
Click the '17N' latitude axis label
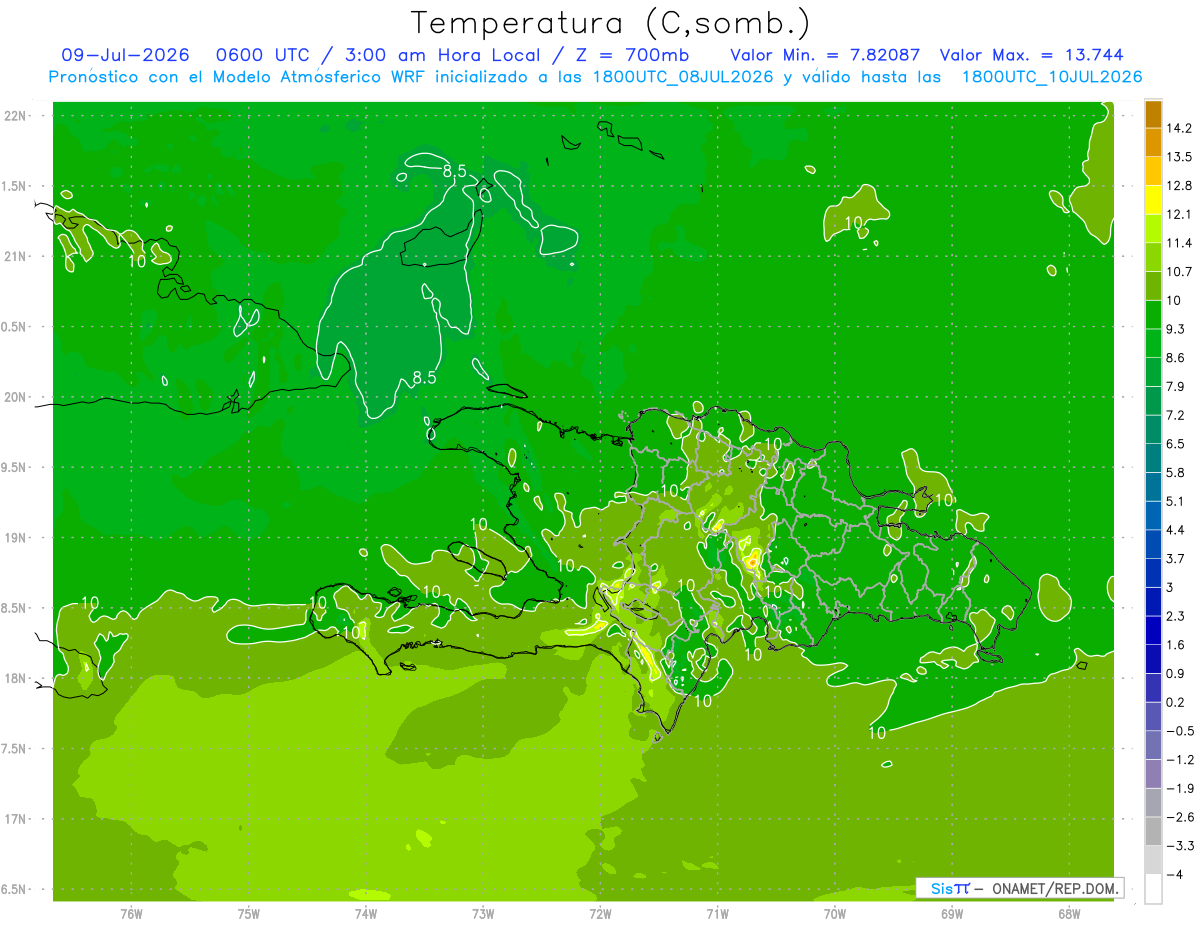coord(16,820)
